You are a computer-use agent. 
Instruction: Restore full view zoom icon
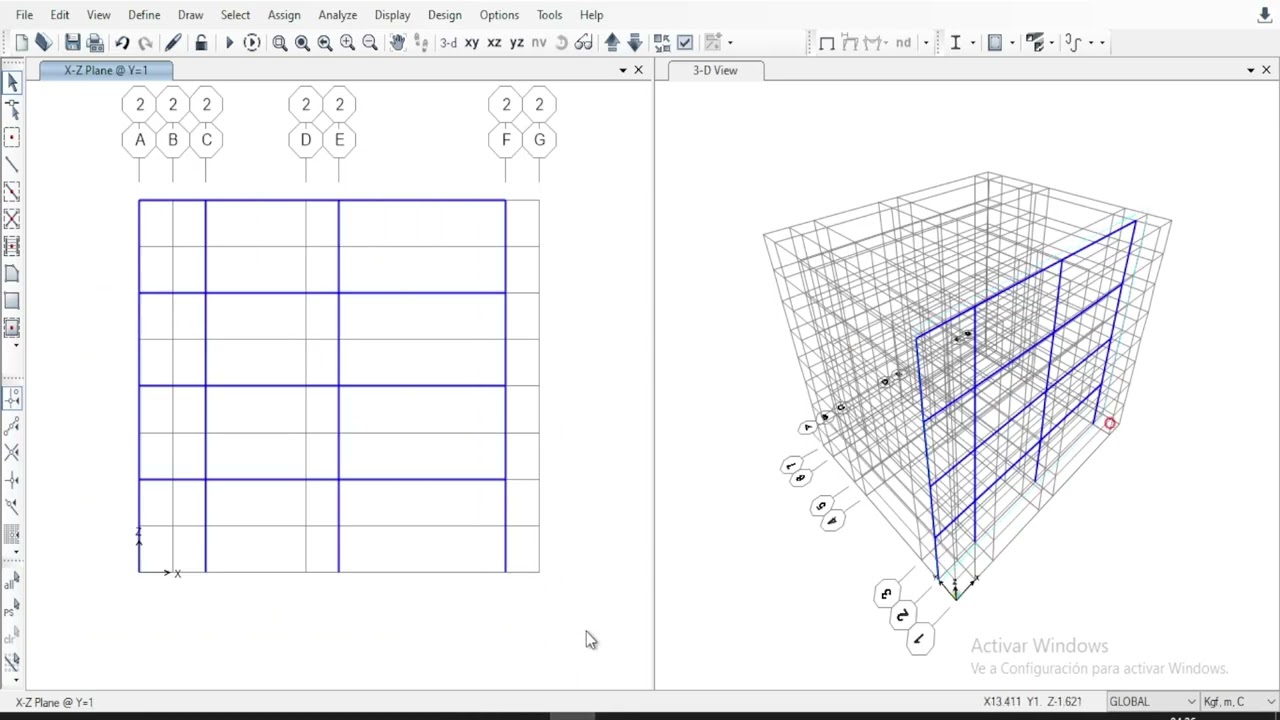click(x=302, y=42)
